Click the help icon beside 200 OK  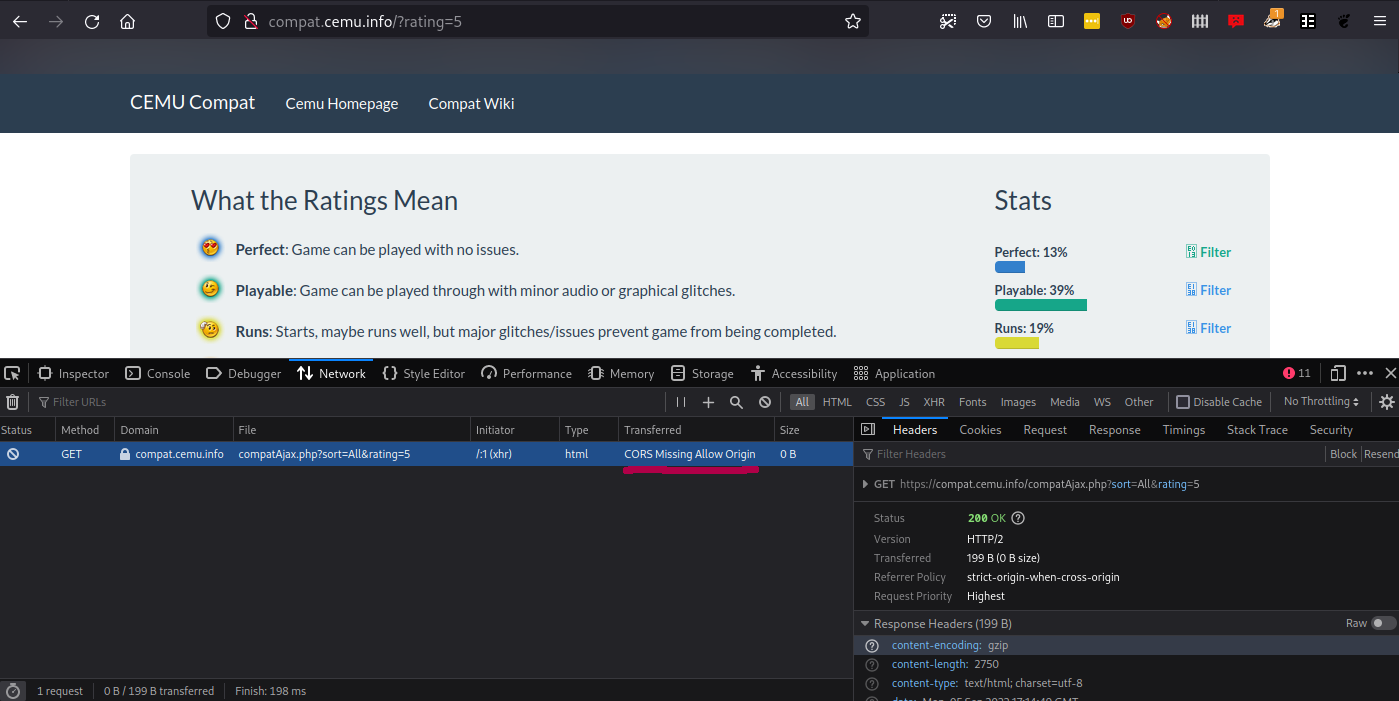1018,518
